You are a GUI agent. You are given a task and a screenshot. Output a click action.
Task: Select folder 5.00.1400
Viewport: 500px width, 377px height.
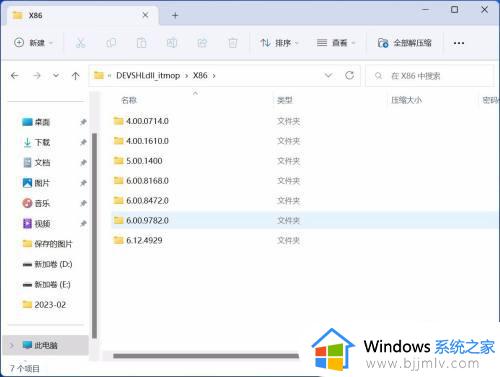(x=305, y=161)
